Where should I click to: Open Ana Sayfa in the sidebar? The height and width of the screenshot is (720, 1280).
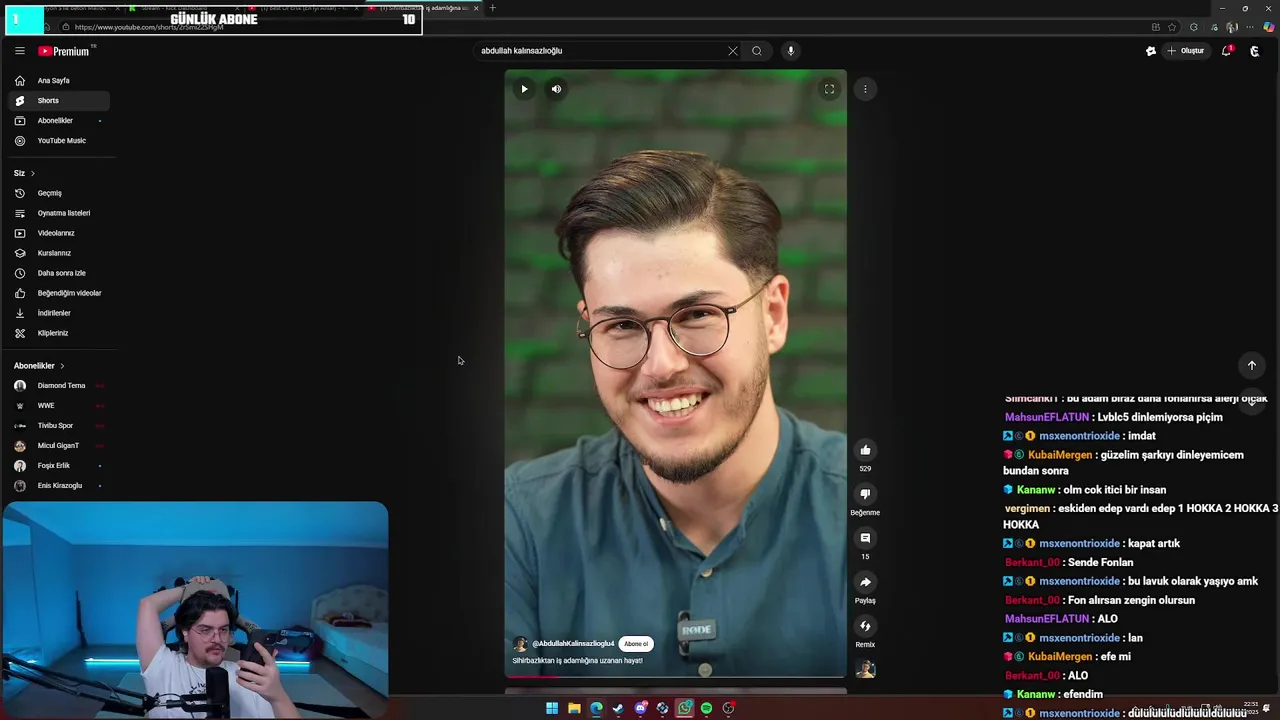point(60,80)
